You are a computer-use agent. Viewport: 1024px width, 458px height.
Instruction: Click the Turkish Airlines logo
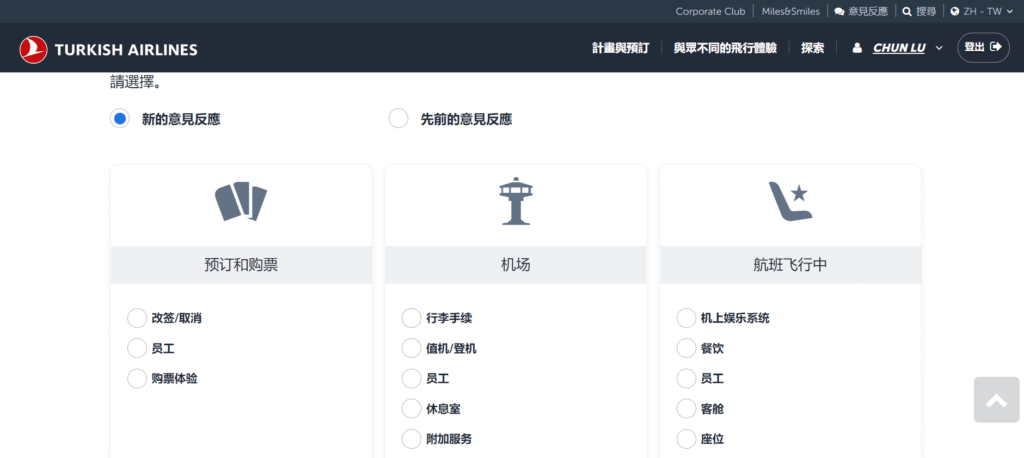(x=108, y=49)
